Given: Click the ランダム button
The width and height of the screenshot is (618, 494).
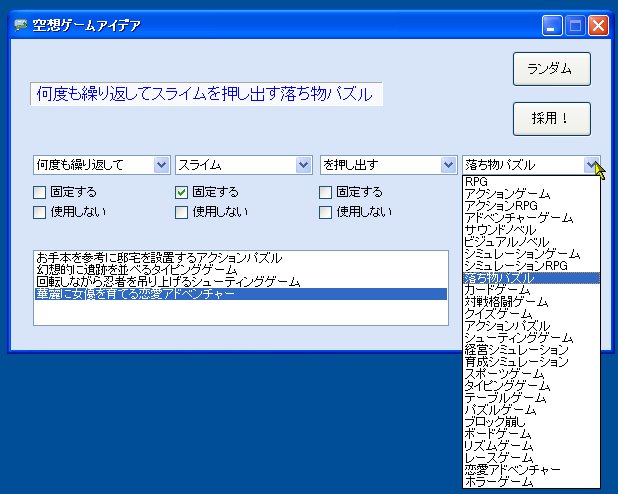Looking at the screenshot, I should click(x=552, y=69).
